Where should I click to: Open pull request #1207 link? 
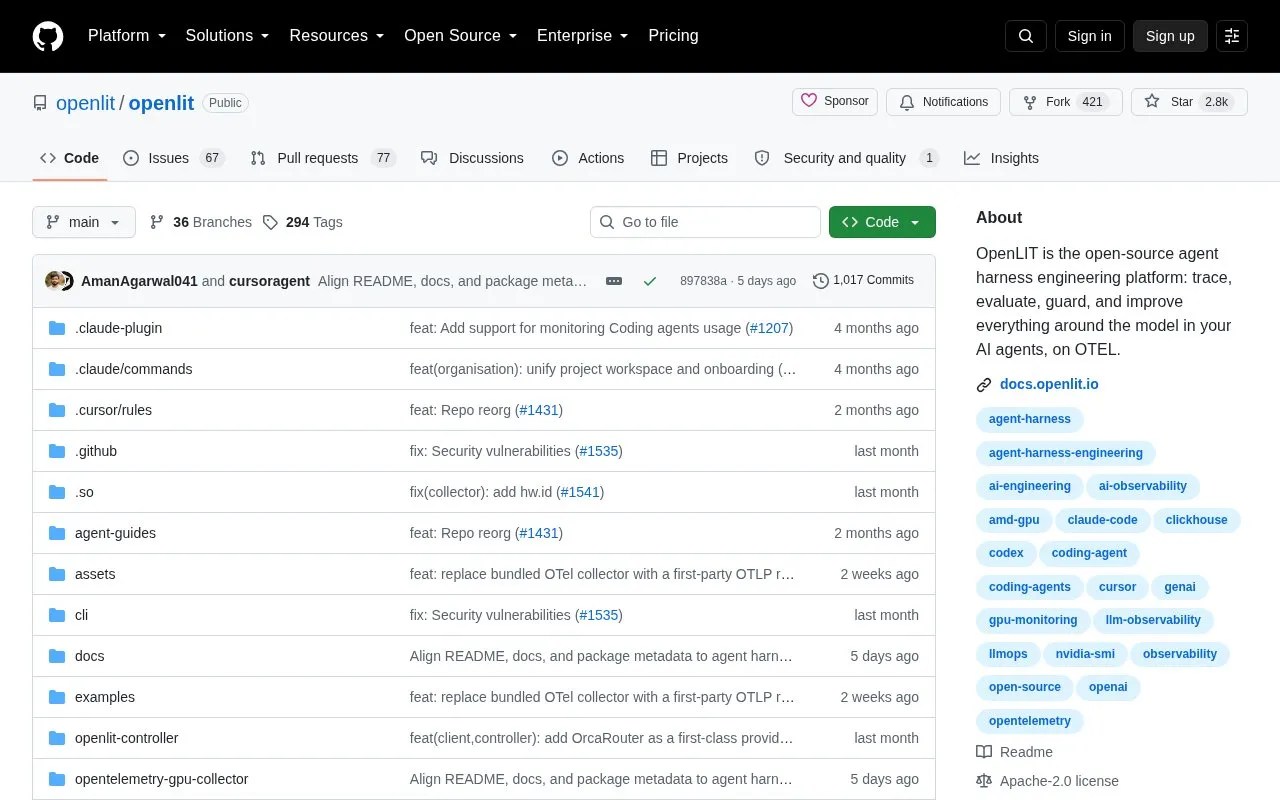tap(769, 328)
